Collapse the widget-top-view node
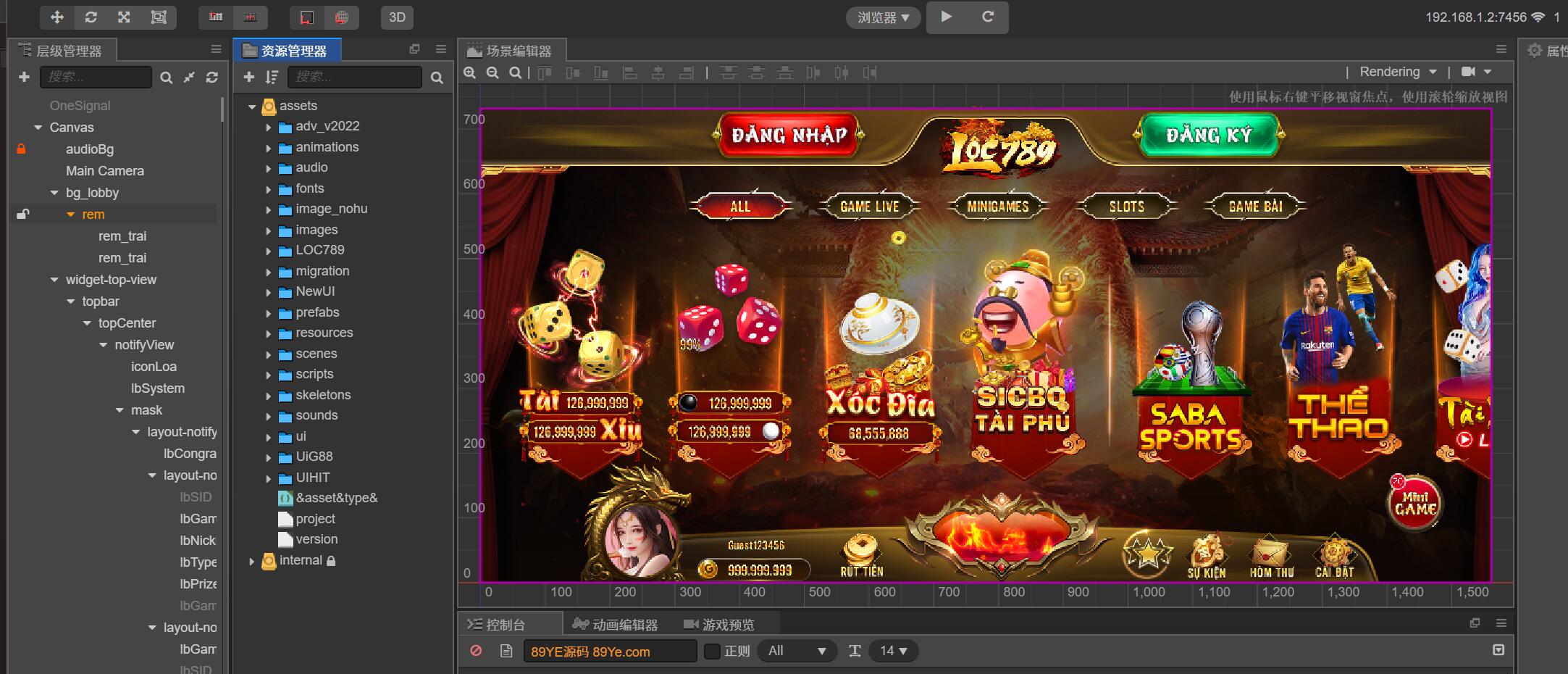This screenshot has height=674, width=1568. point(54,280)
